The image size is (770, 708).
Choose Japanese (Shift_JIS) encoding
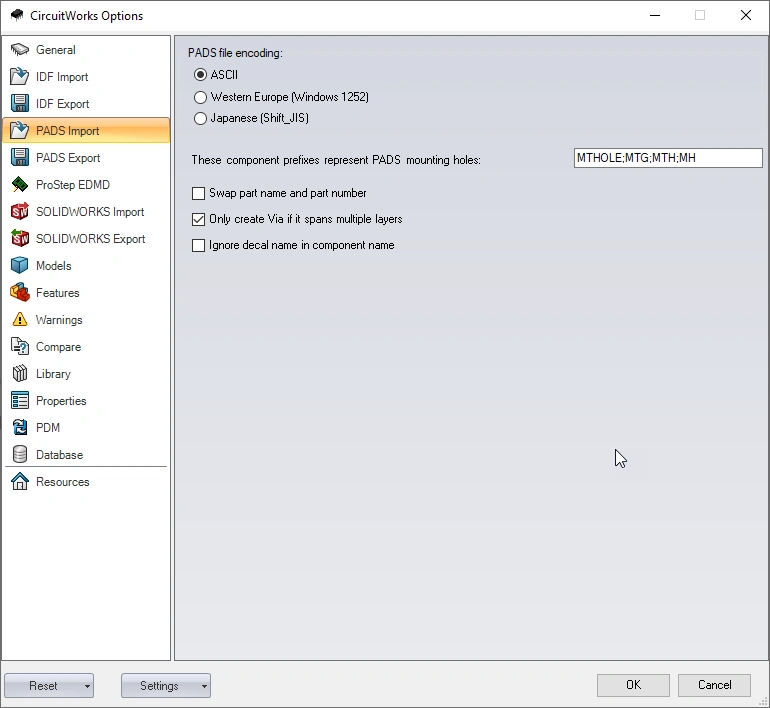(x=200, y=118)
